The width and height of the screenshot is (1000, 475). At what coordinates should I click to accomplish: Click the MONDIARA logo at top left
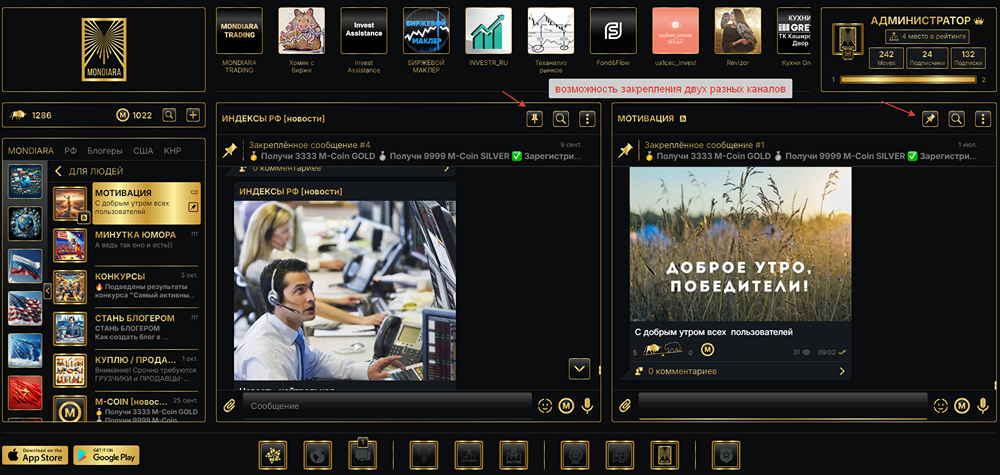[103, 50]
